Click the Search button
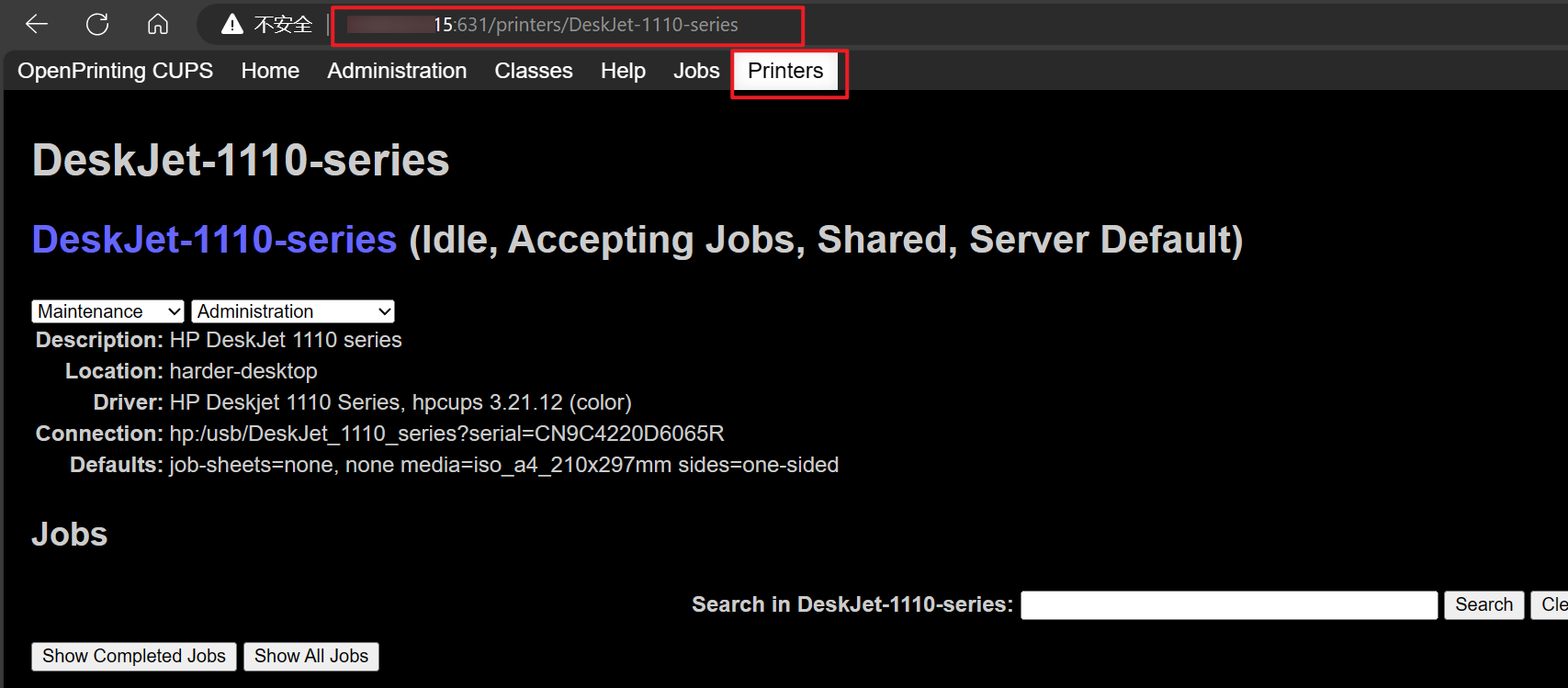 pyautogui.click(x=1483, y=604)
